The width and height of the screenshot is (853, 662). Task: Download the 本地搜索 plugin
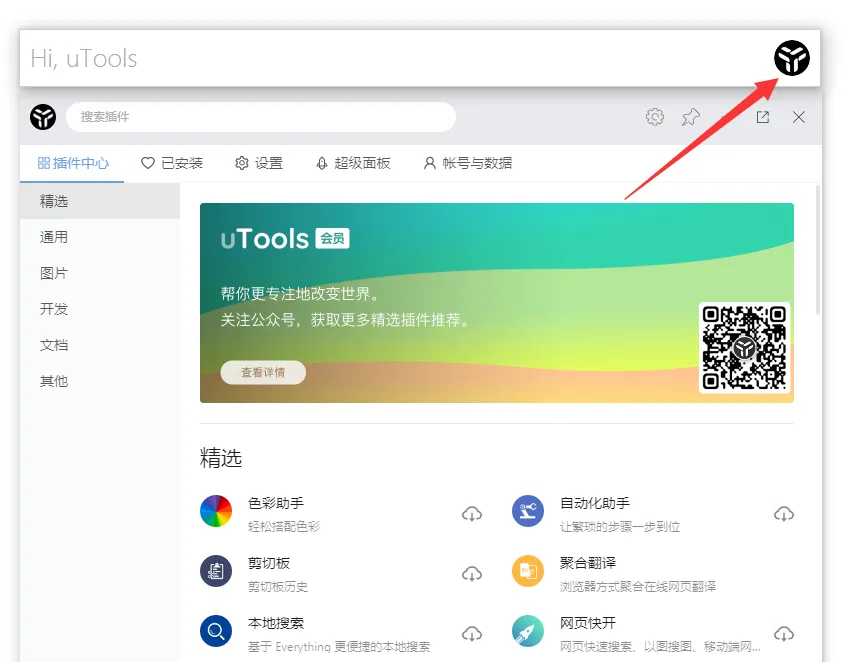pyautogui.click(x=472, y=634)
